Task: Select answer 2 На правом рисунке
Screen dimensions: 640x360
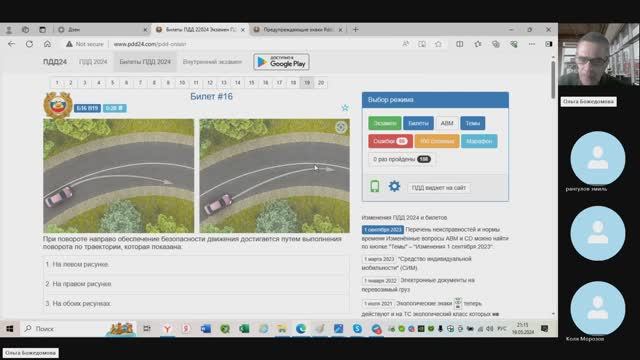Action: tap(196, 284)
